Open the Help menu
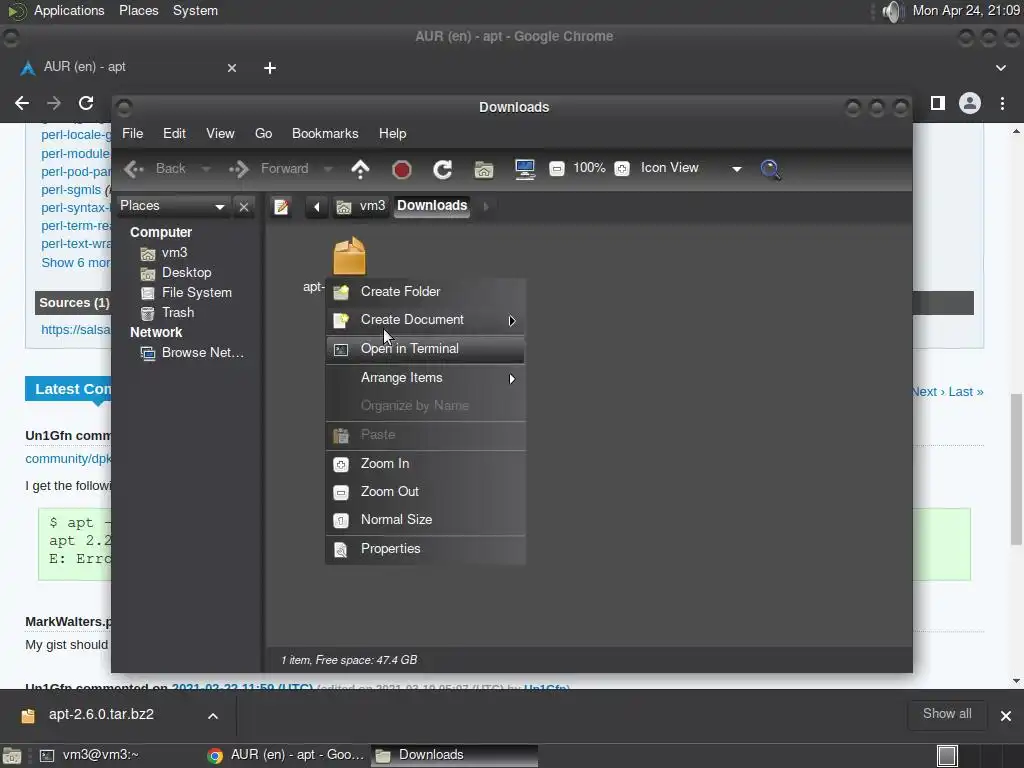This screenshot has width=1024, height=768. (x=392, y=133)
